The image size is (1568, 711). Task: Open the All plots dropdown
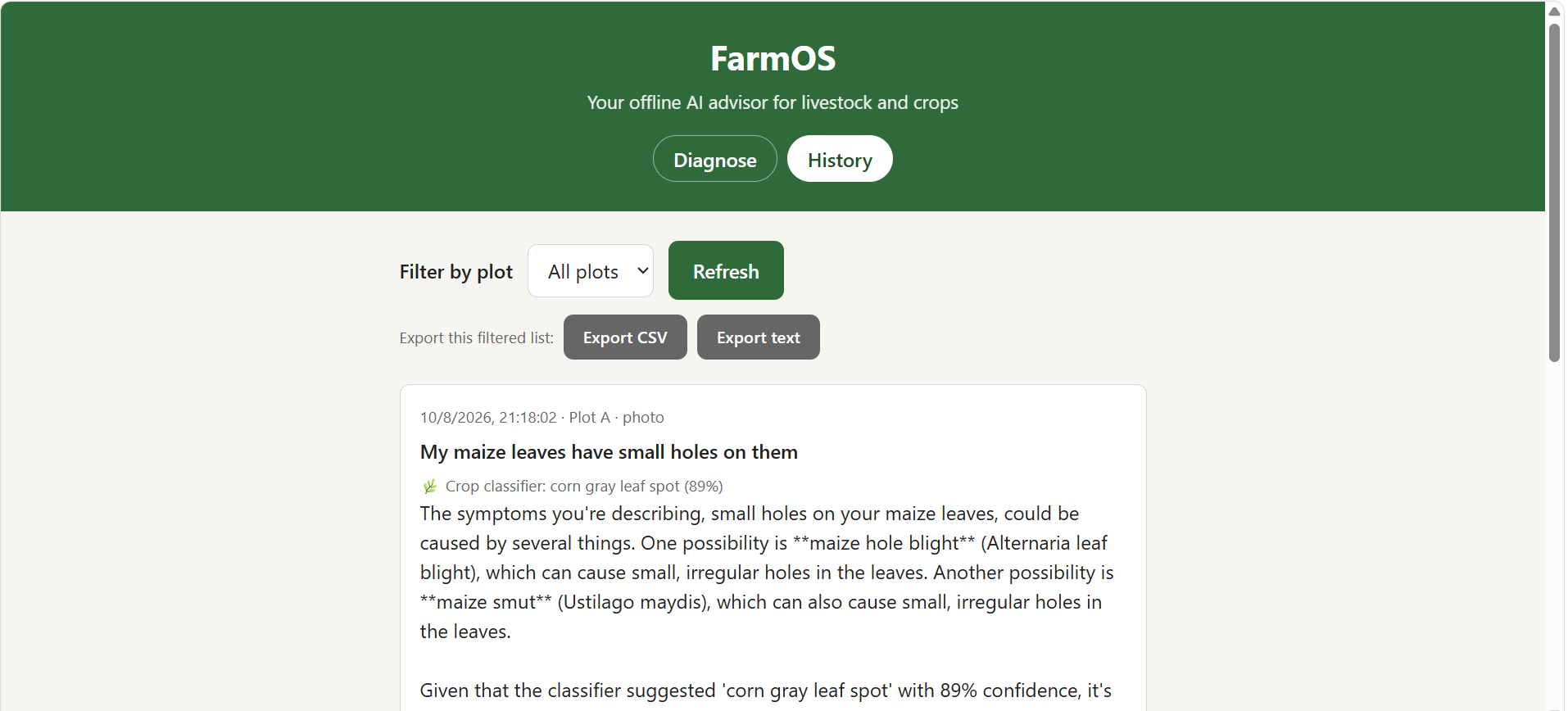[590, 271]
